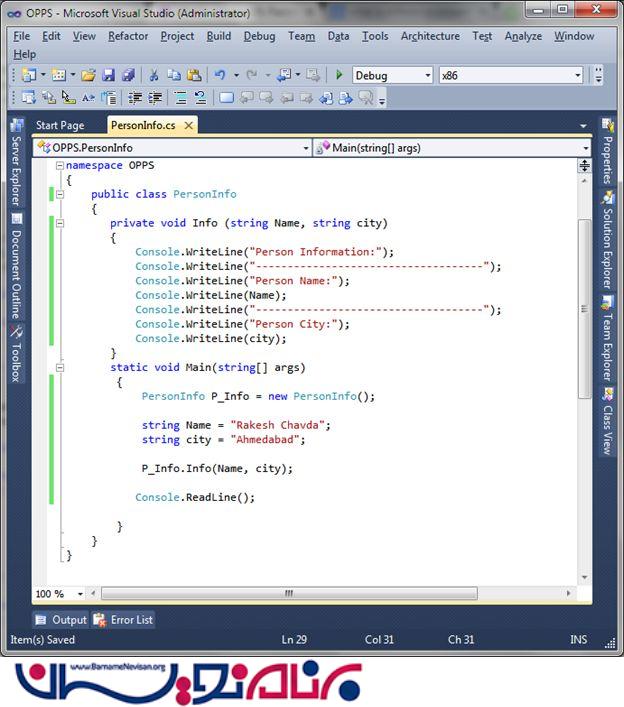This screenshot has height=707, width=624.
Task: Click the horizontal scrollbar thumb in editor
Action: pyautogui.click(x=289, y=594)
